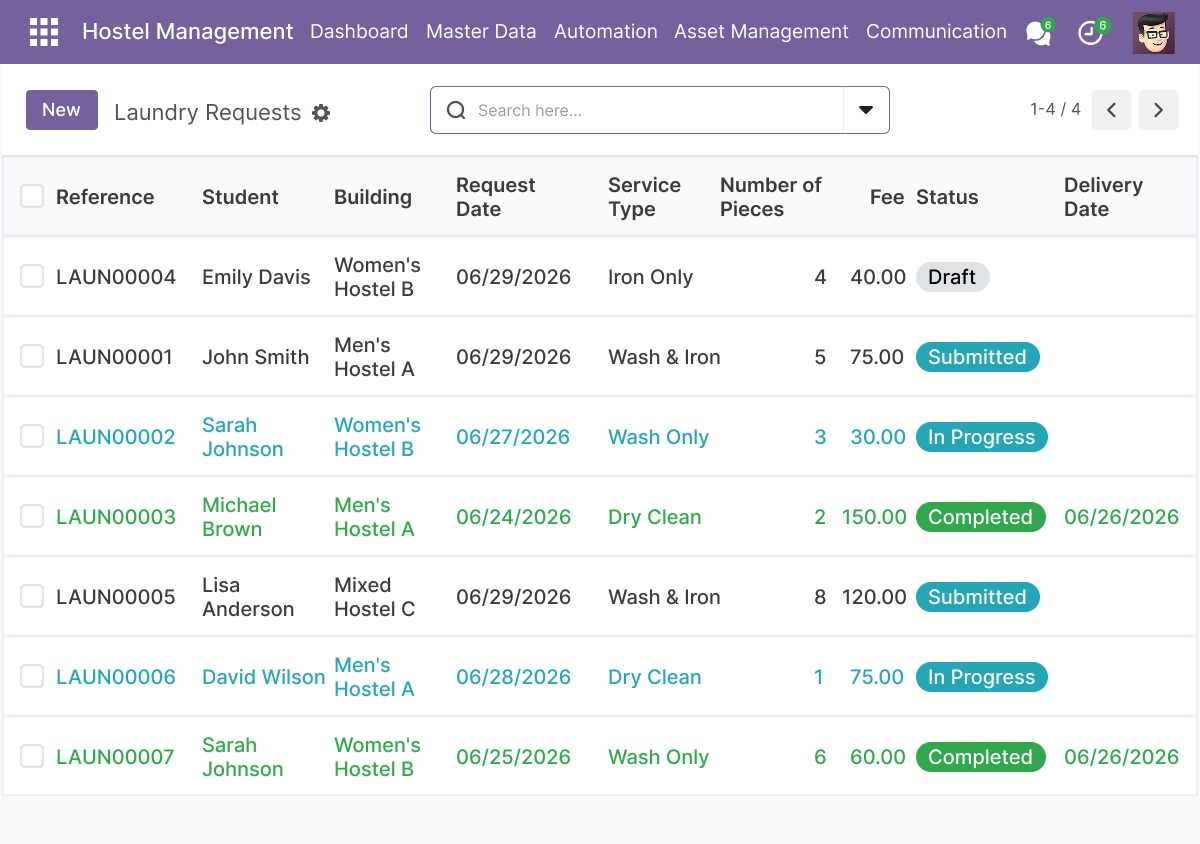Sort by the Reference column header
Viewport: 1200px width, 844px height.
click(105, 197)
